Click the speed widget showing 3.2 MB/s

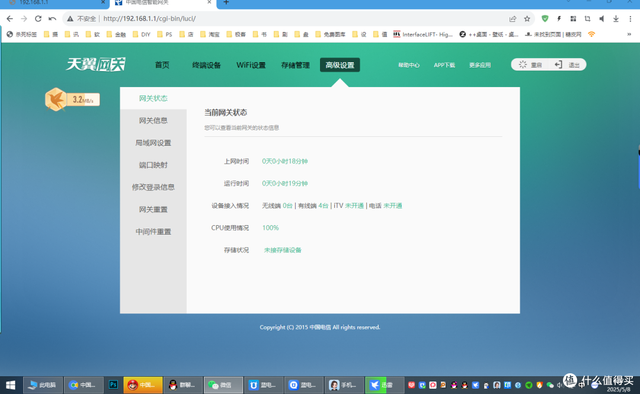[72, 99]
